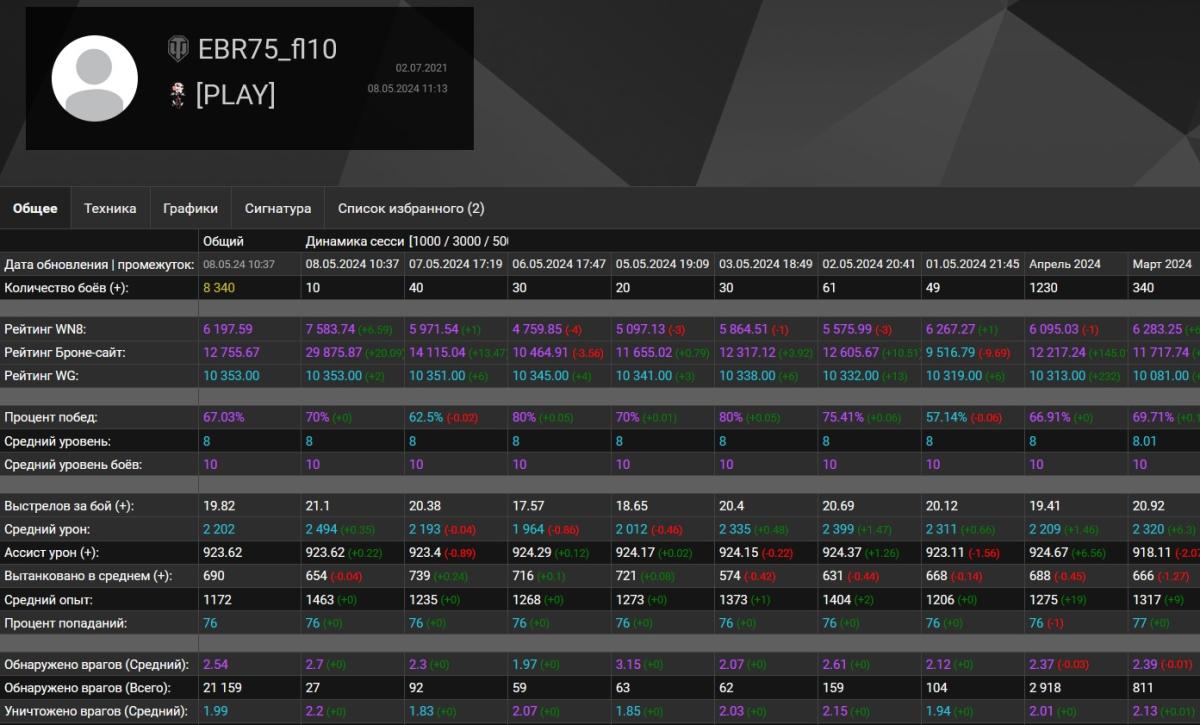Click the Ассист урон (+) row label

(x=52, y=552)
